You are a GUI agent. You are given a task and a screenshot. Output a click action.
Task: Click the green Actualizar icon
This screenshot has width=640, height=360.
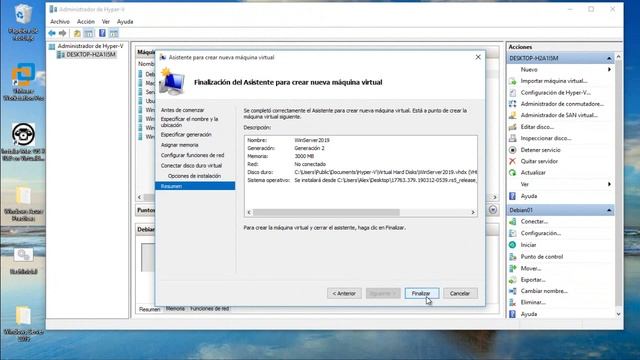point(513,173)
